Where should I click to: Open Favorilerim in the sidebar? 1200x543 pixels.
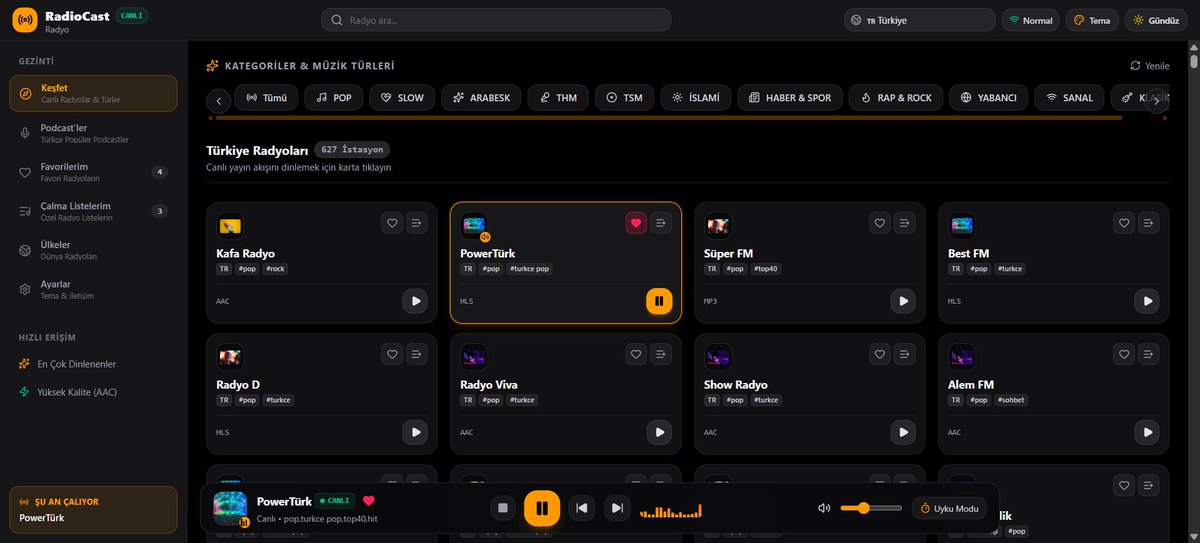click(93, 172)
